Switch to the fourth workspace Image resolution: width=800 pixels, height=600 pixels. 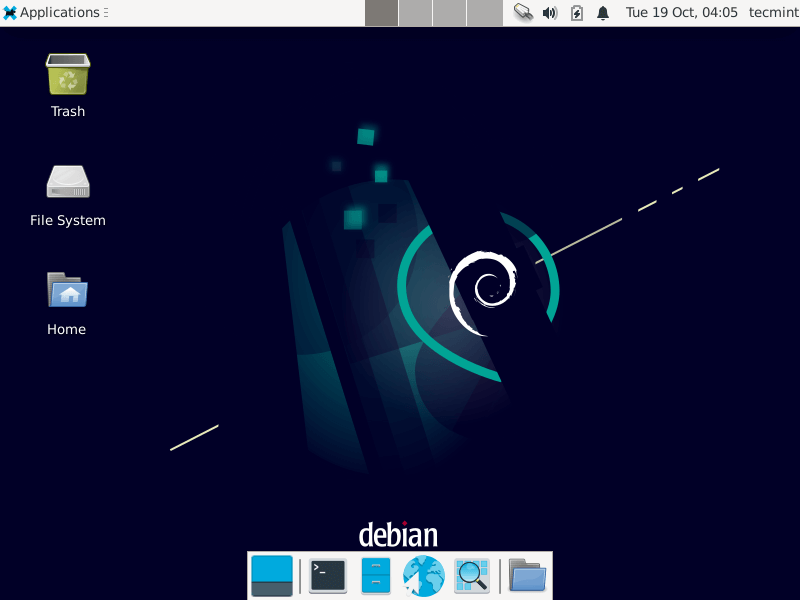pos(485,13)
